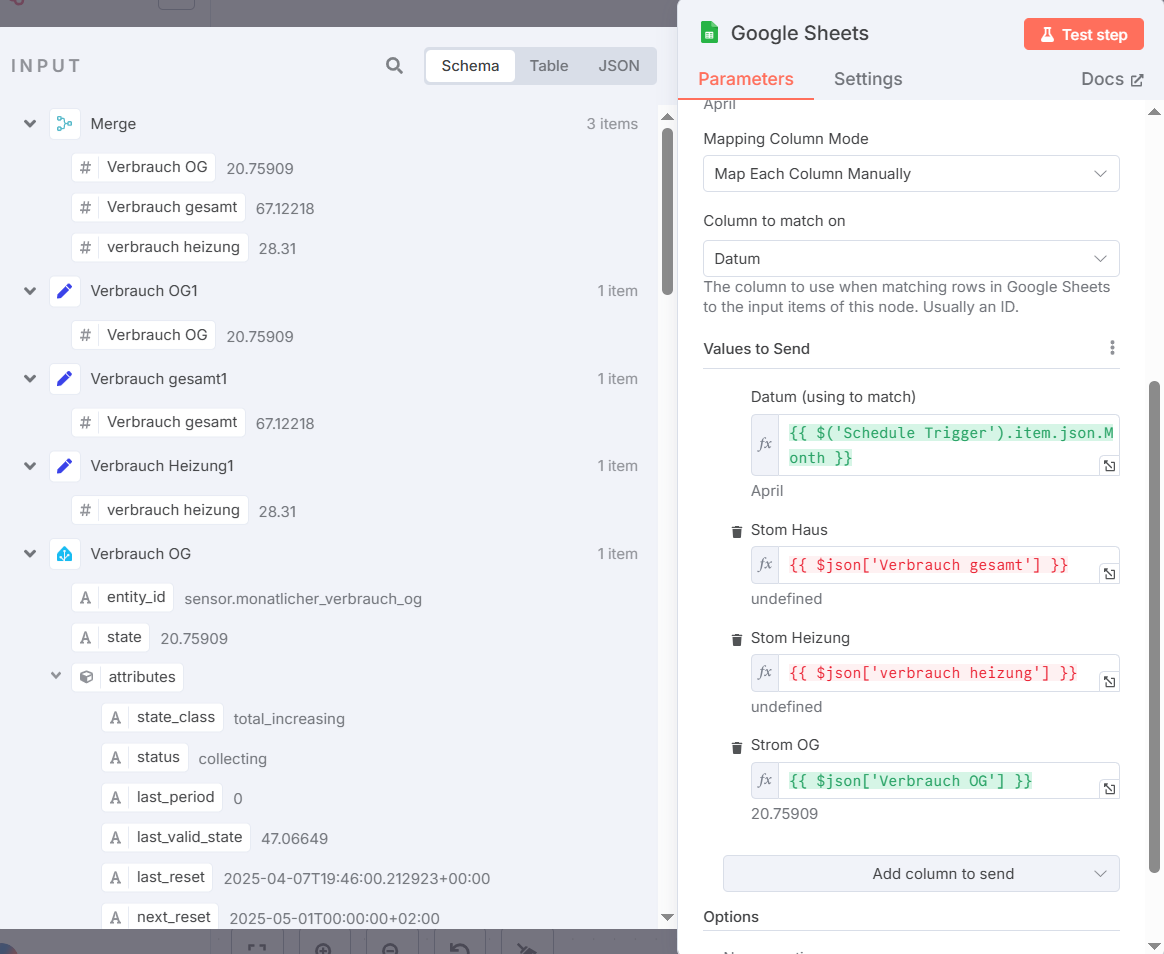Image resolution: width=1164 pixels, height=954 pixels.
Task: Click the state field pill
Action: [111, 638]
